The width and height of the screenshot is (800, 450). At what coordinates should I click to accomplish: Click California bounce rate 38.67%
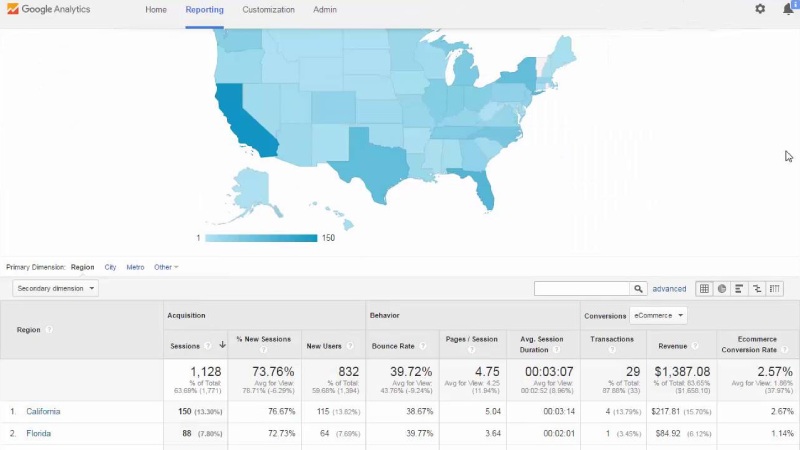point(419,411)
